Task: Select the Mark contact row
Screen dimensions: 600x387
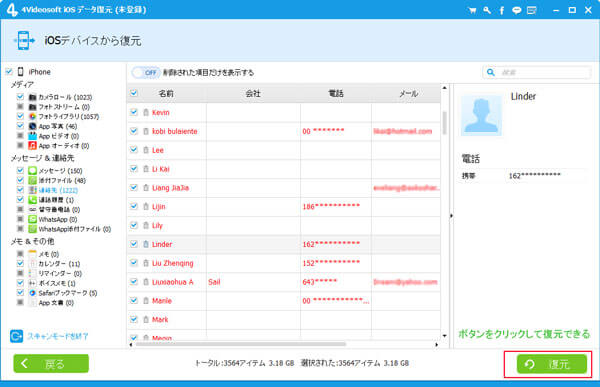Action: click(284, 319)
